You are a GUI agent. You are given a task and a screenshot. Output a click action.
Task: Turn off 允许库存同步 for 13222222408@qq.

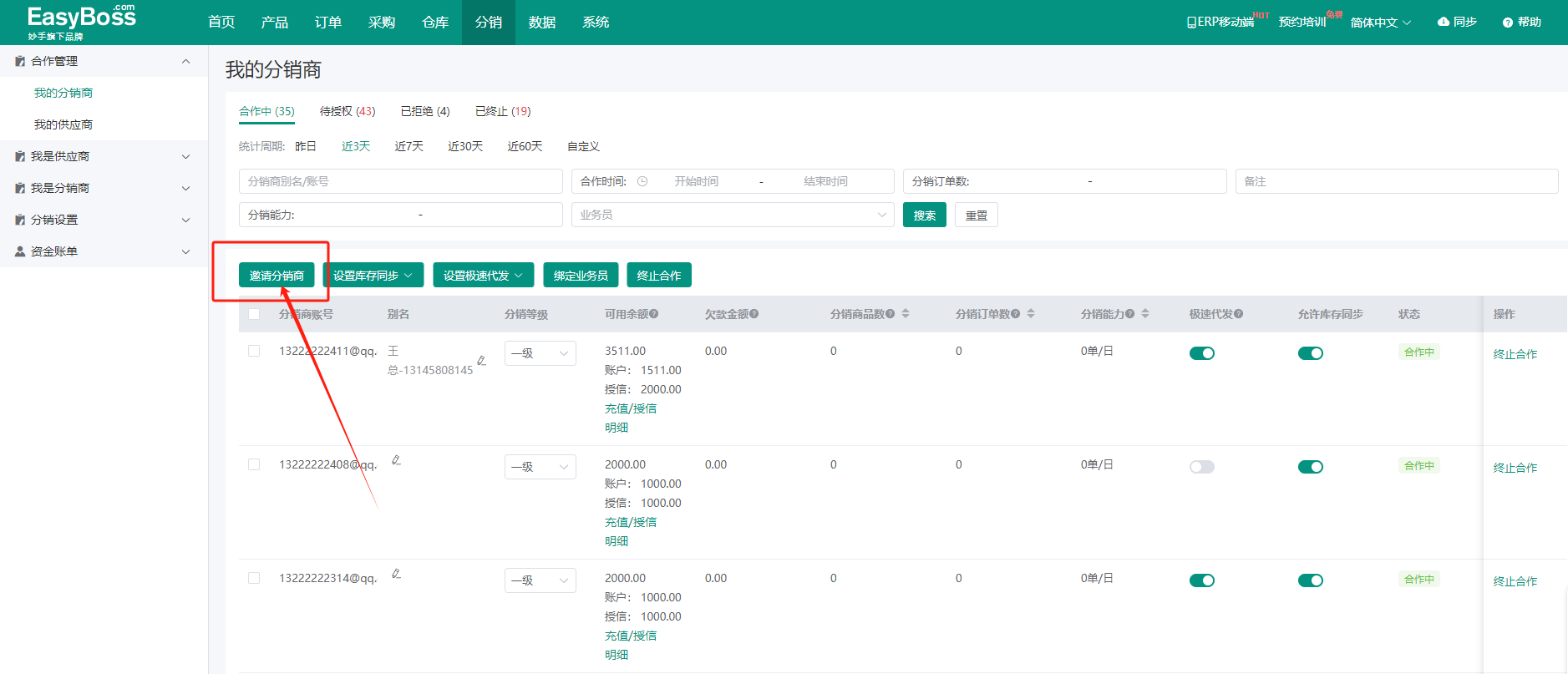click(1311, 467)
